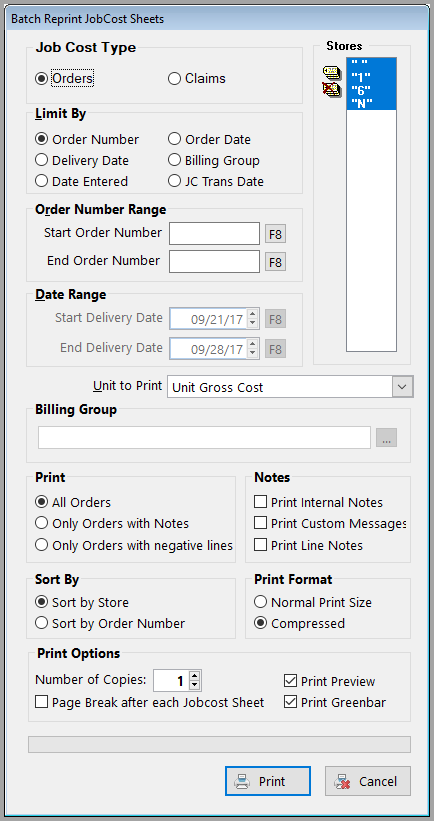
Task: Decrease Number of Copies with down arrow
Action: point(194,685)
